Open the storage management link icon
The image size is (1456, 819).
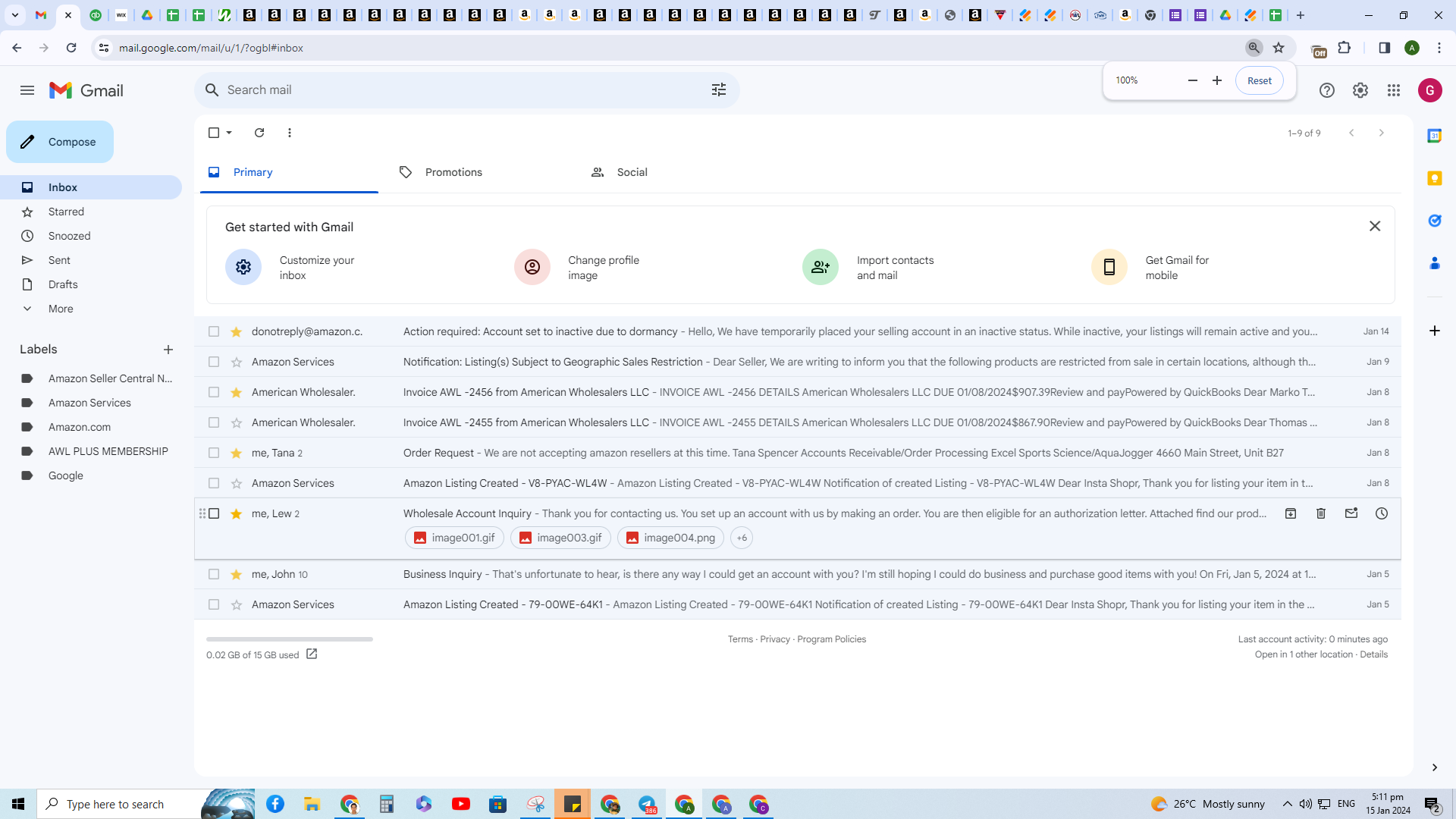click(x=312, y=654)
